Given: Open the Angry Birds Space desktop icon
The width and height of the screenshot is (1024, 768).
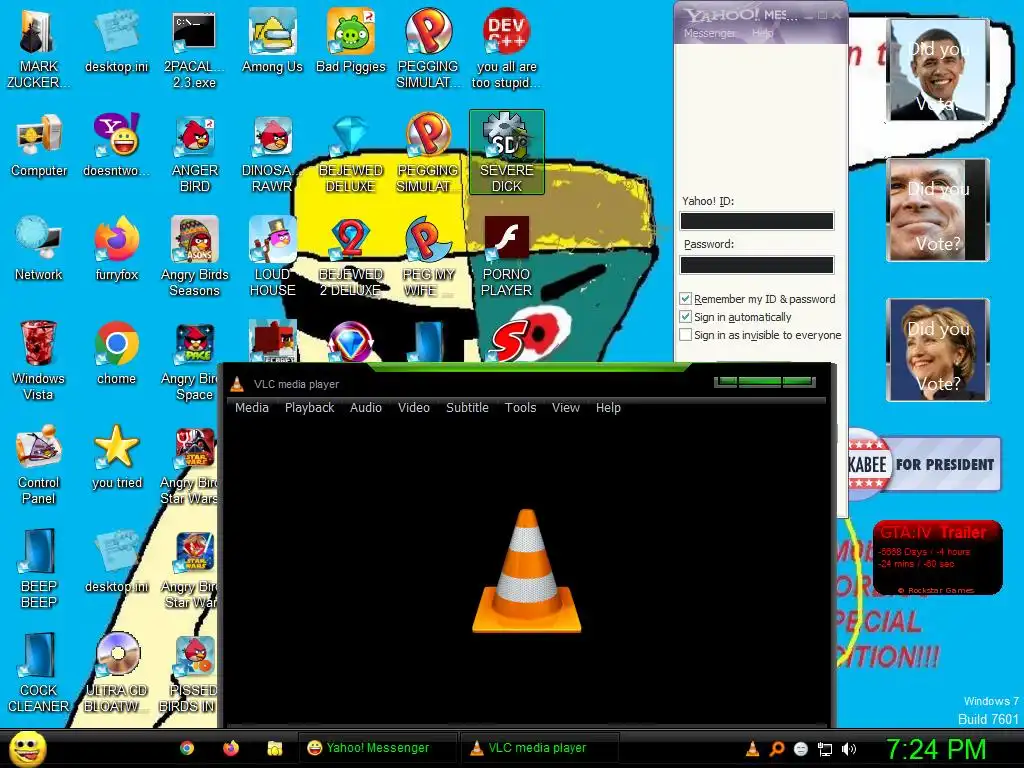Looking at the screenshot, I should [189, 362].
